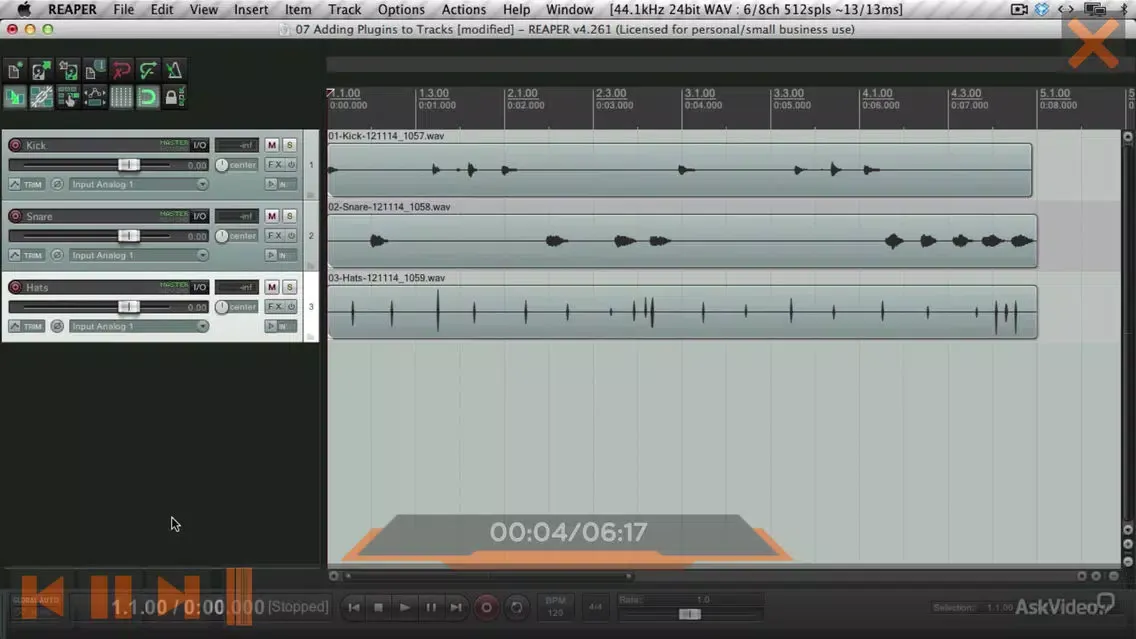Mute the Hats track
The height and width of the screenshot is (639, 1136).
272,287
